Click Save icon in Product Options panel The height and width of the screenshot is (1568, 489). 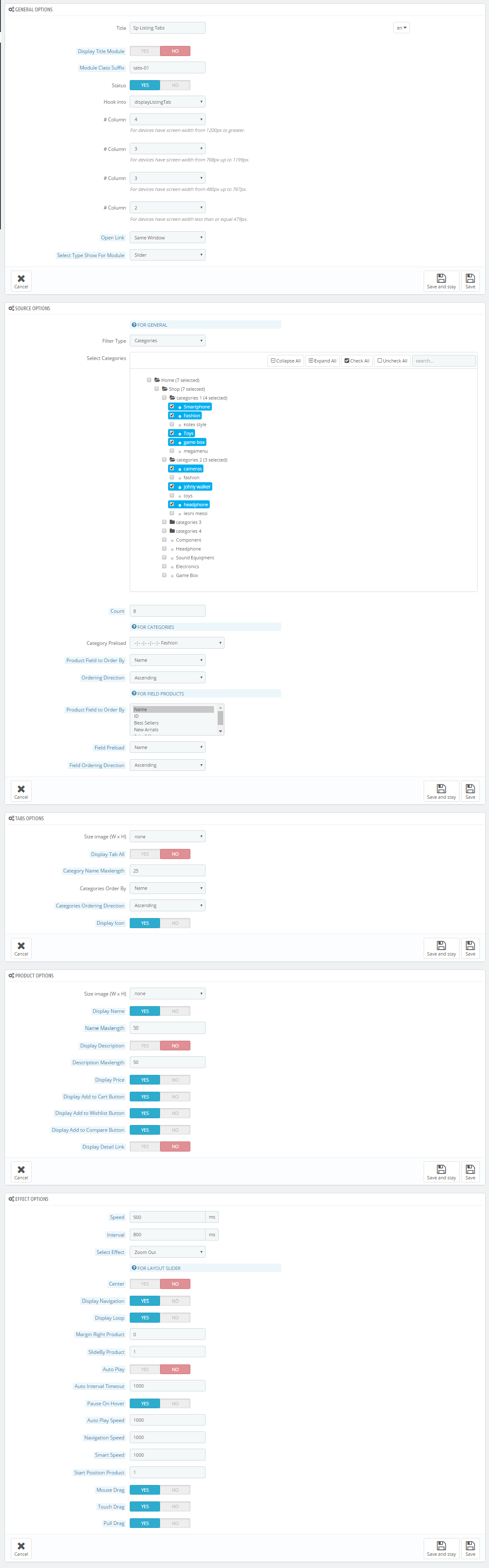[x=470, y=1172]
